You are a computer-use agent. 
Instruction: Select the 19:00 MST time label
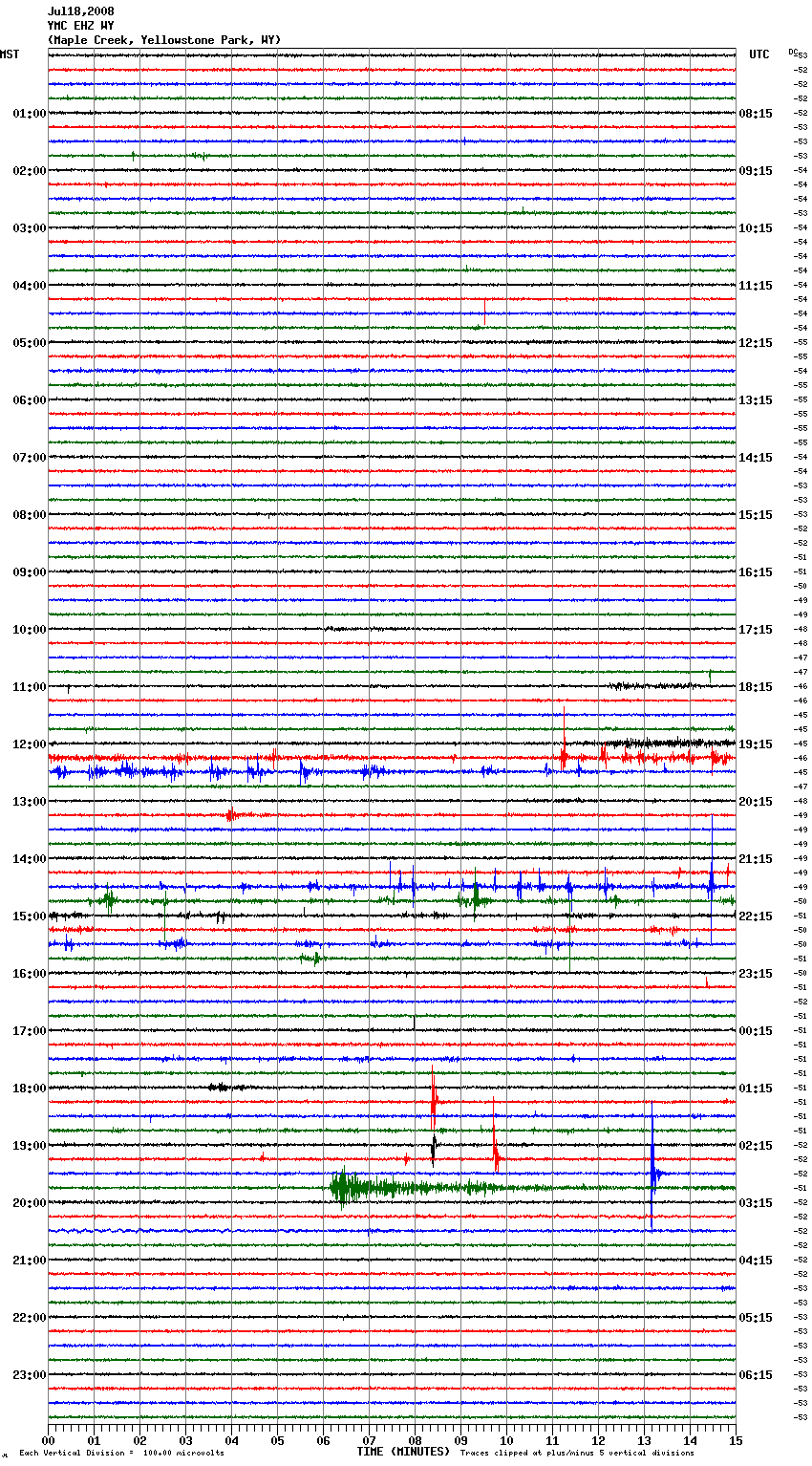[x=30, y=1146]
